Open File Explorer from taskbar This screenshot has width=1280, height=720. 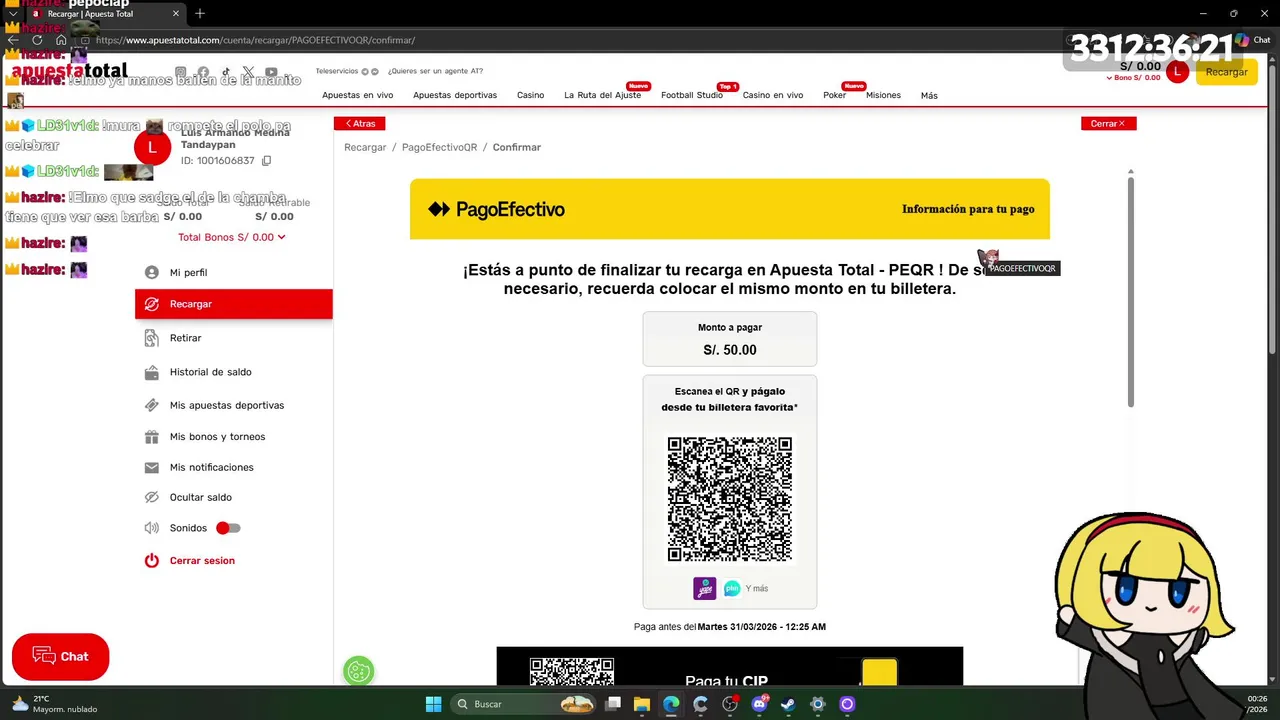642,704
